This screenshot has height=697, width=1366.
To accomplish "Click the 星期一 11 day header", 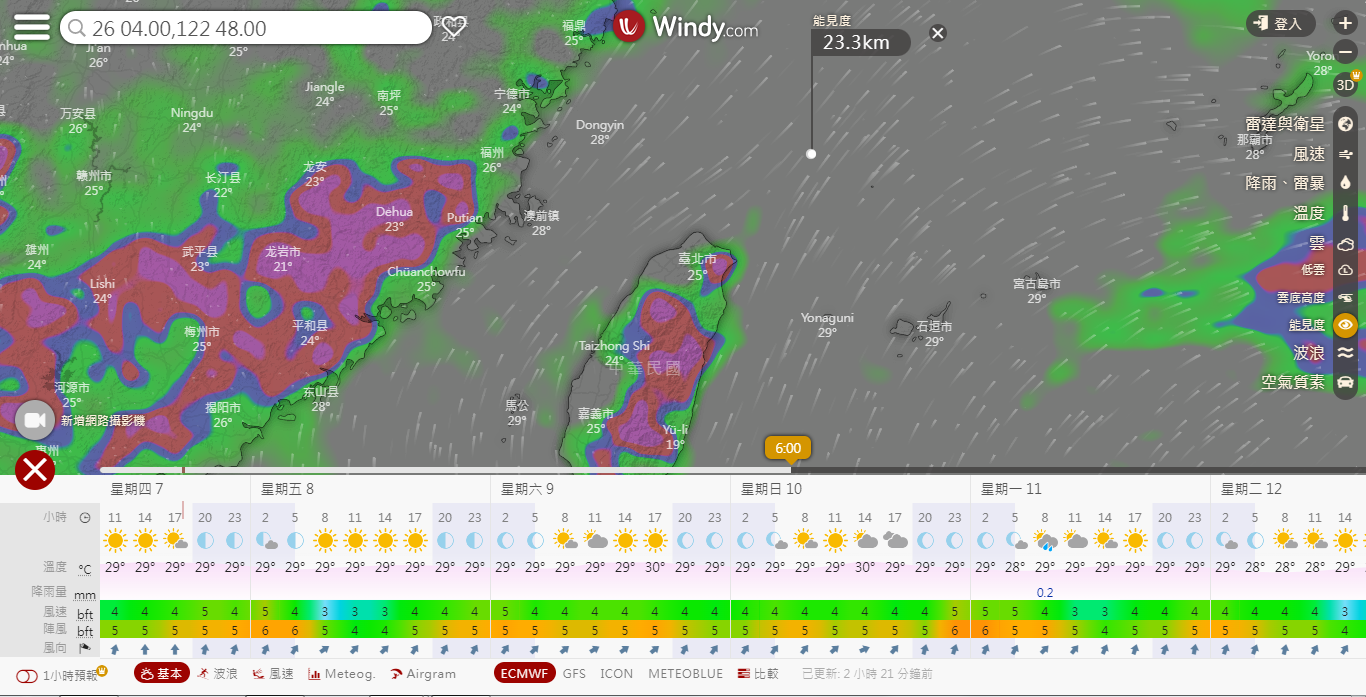I will [x=1011, y=489].
